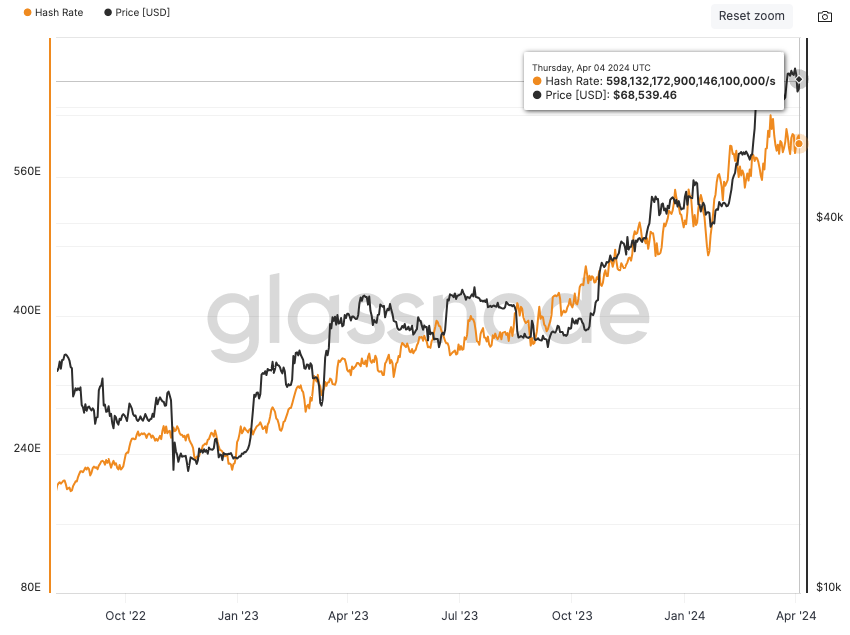Click the $40k price axis label
Viewport: 850px width, 635px height.
(x=830, y=217)
